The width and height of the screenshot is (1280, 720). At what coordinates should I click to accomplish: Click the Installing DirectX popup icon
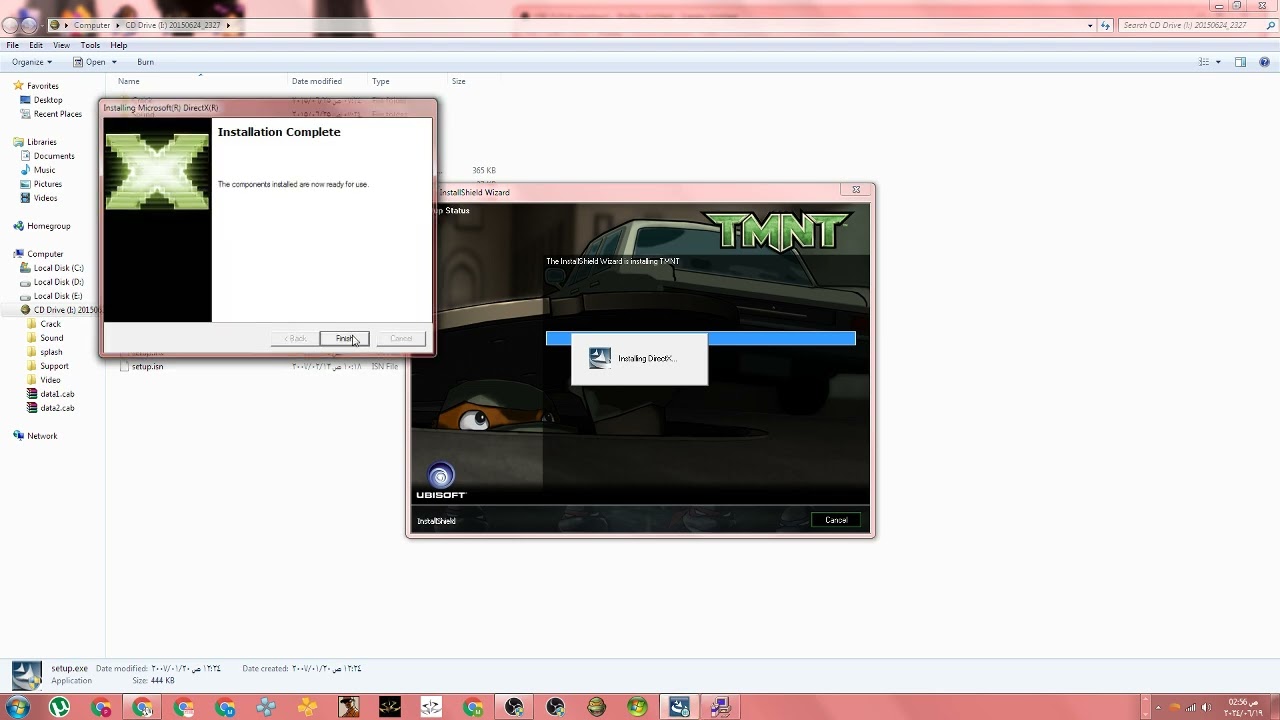599,358
